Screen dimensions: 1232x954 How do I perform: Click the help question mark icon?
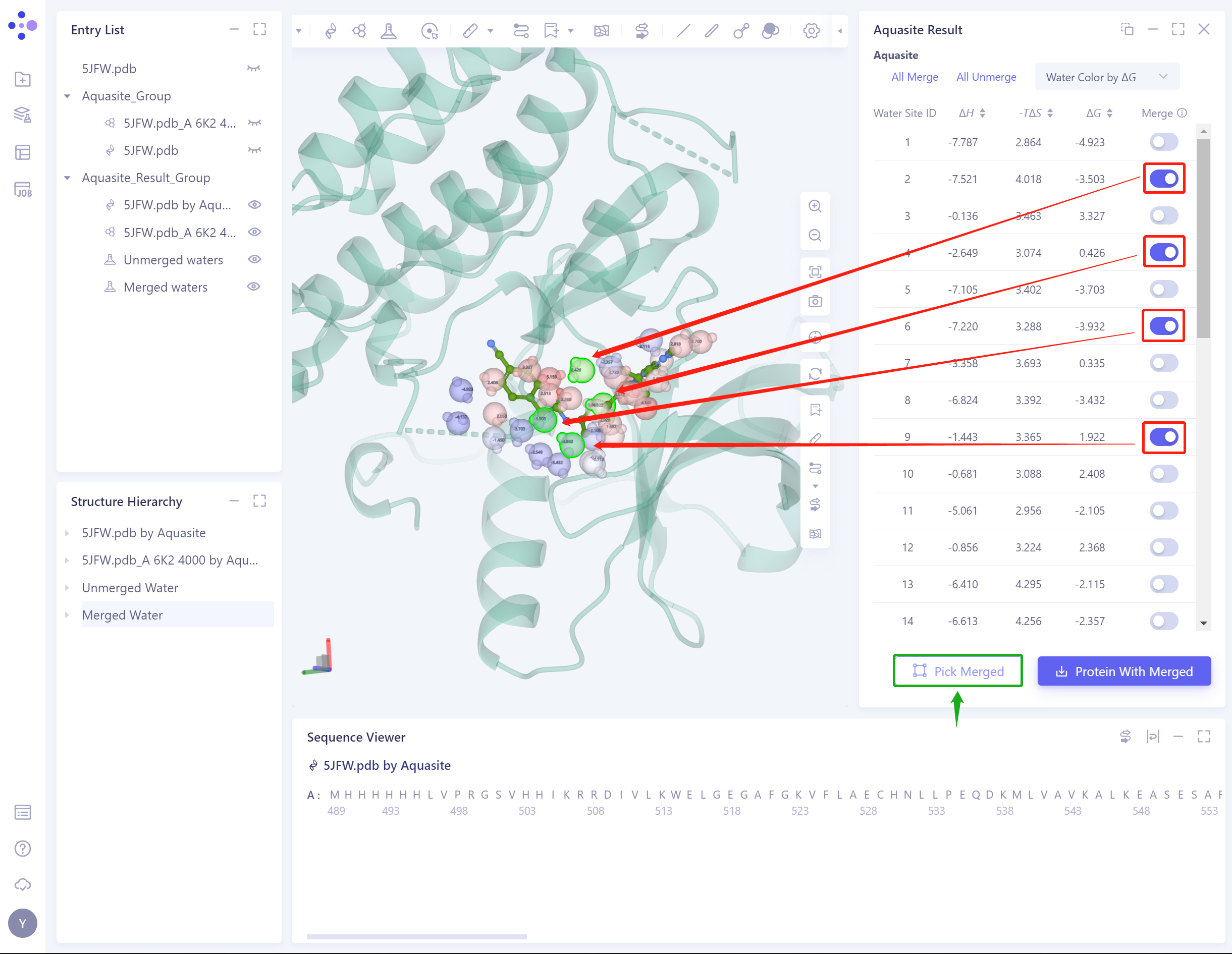click(x=23, y=848)
